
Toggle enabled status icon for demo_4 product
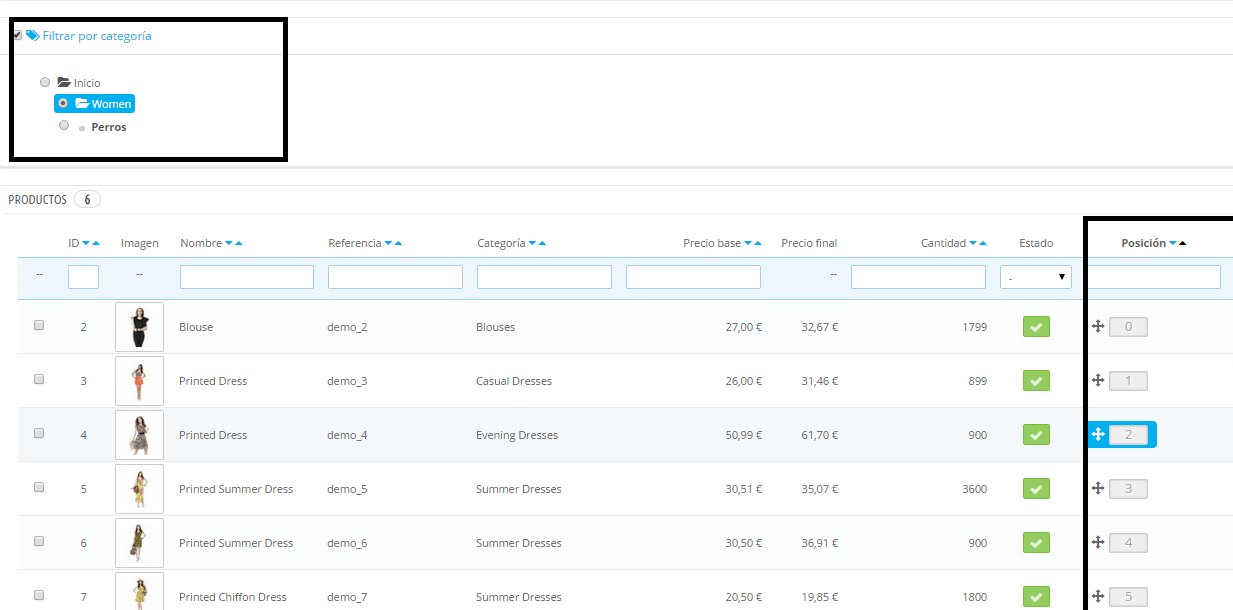point(1036,435)
